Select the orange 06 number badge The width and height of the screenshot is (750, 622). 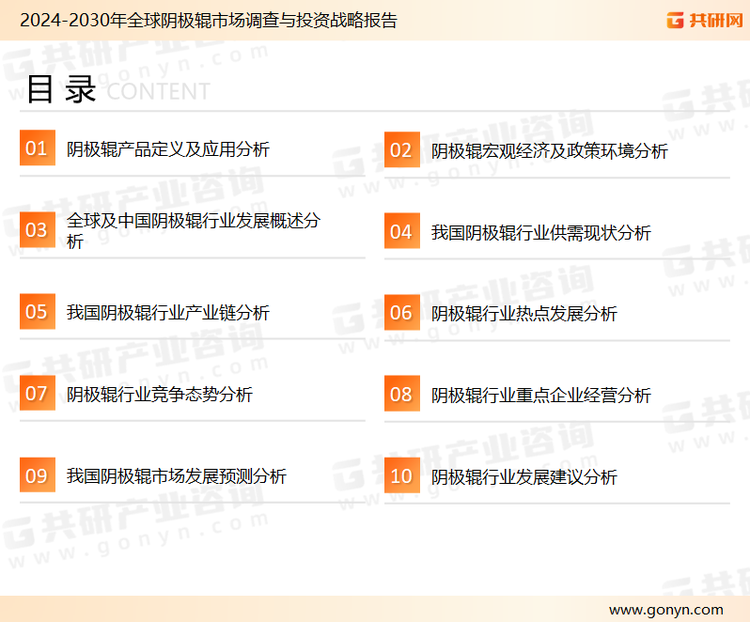click(x=402, y=312)
